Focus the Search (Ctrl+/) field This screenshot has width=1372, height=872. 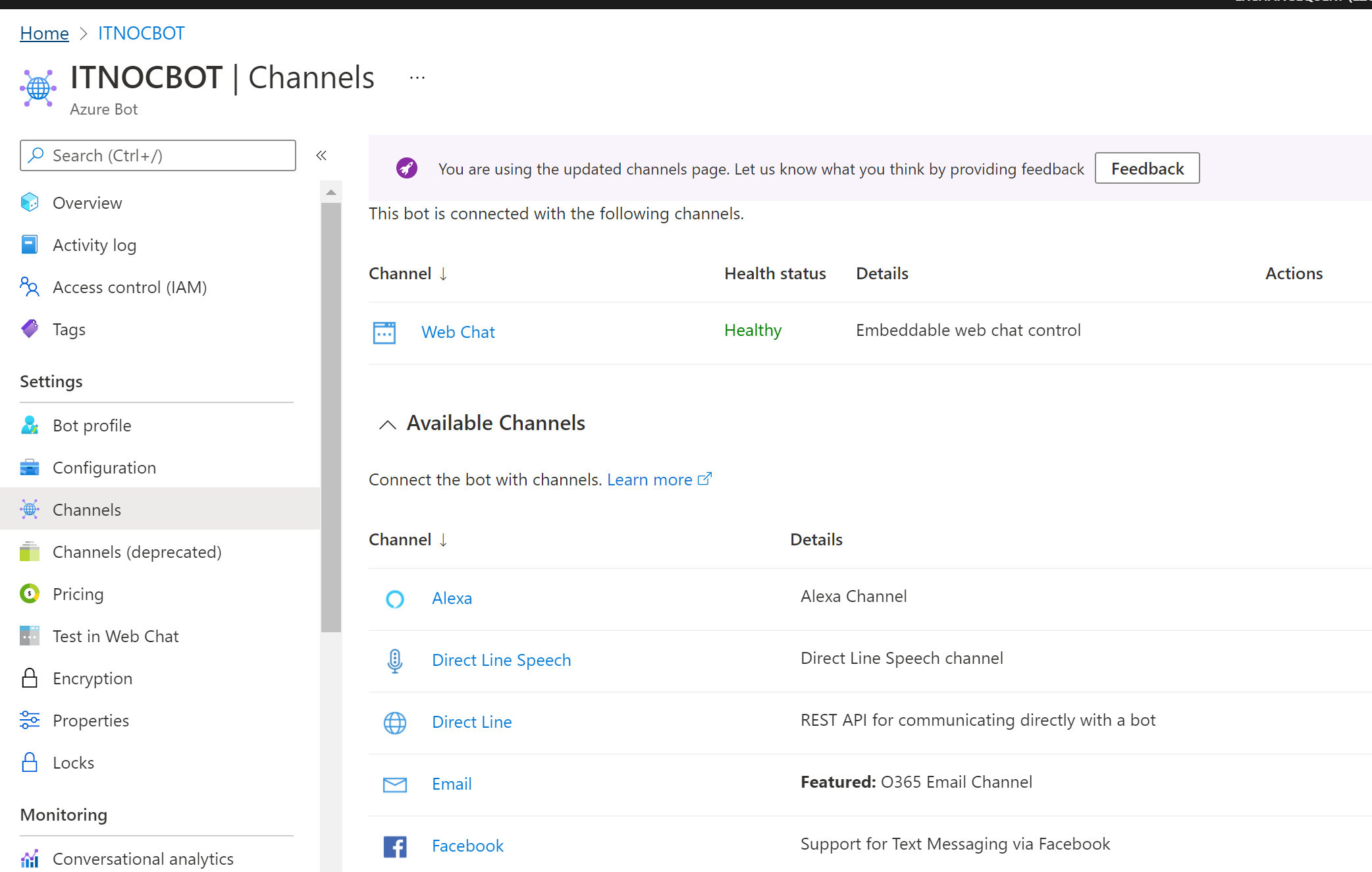[158, 155]
